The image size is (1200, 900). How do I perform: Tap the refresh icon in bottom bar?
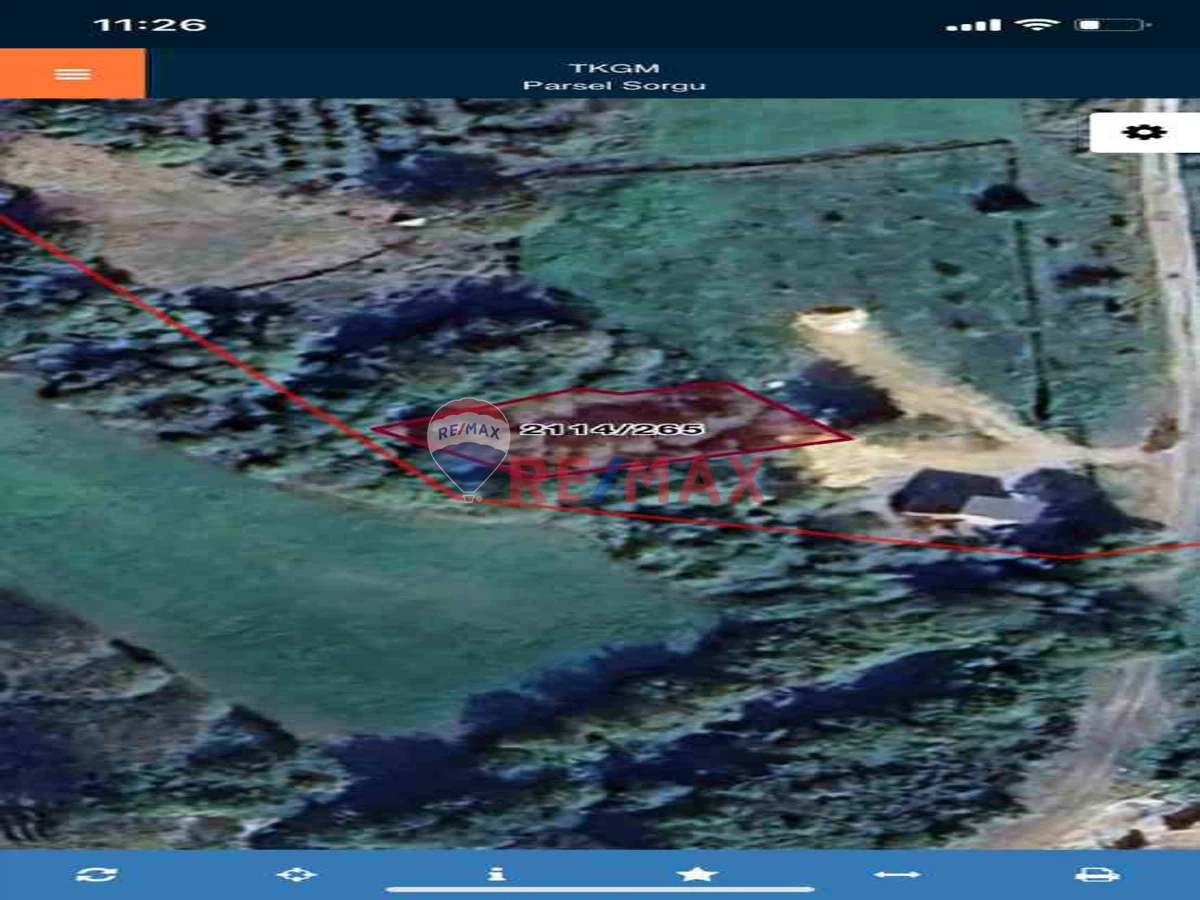96,874
